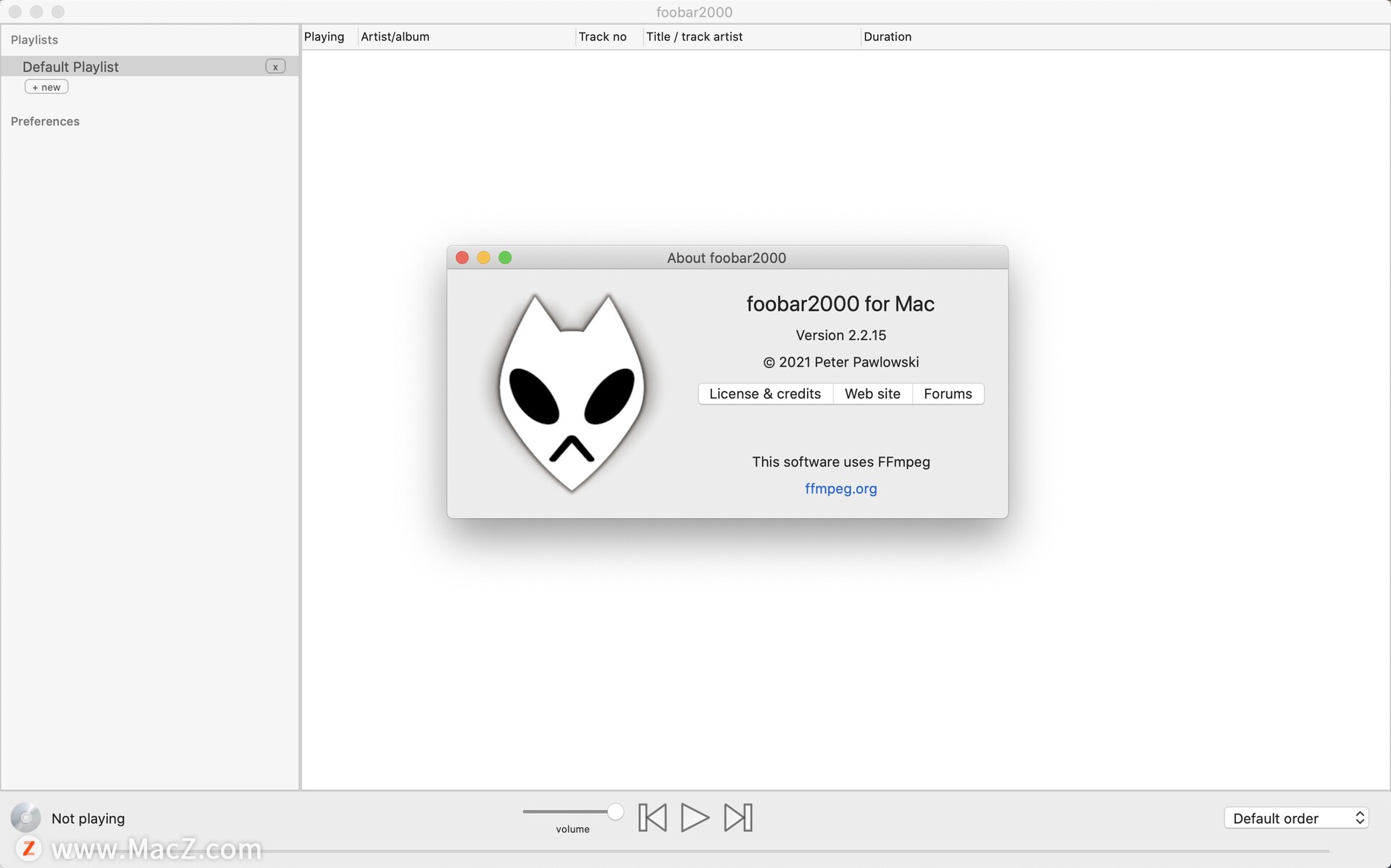Image resolution: width=1391 pixels, height=868 pixels.
Task: Click the Forums button
Action: click(x=948, y=393)
